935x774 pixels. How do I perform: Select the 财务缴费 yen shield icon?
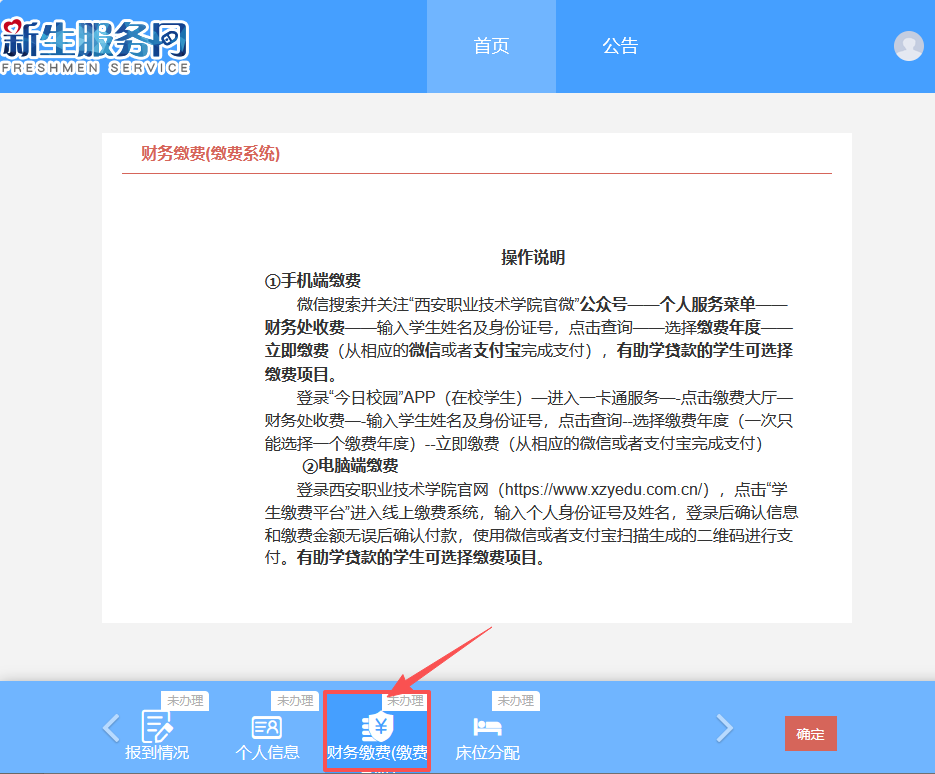(x=377, y=727)
